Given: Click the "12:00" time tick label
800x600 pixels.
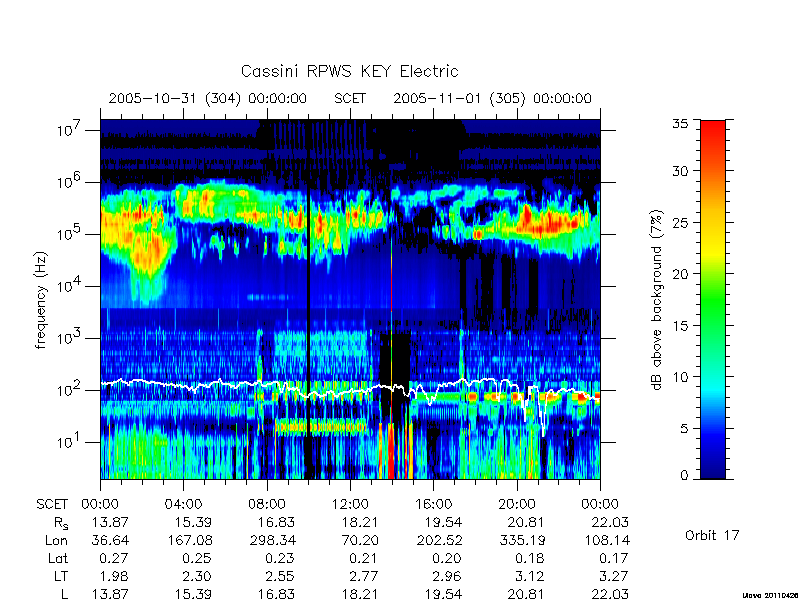Looking at the screenshot, I should click(350, 504).
